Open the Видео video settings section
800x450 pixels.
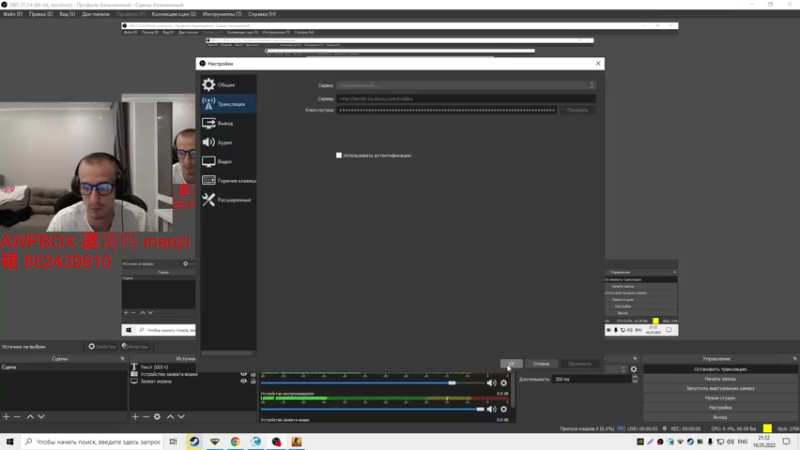(x=228, y=162)
